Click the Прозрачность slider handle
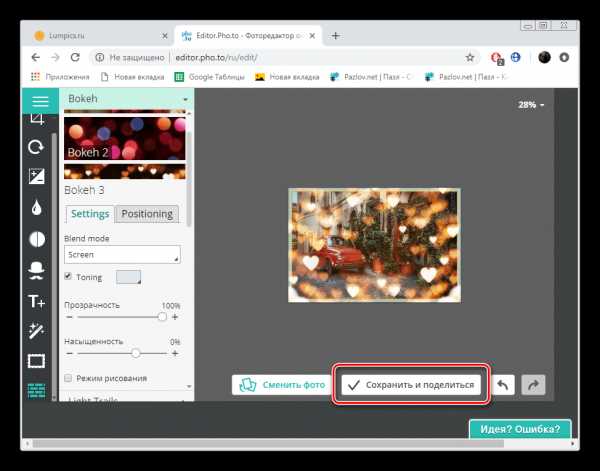600x471 pixels. (x=162, y=317)
